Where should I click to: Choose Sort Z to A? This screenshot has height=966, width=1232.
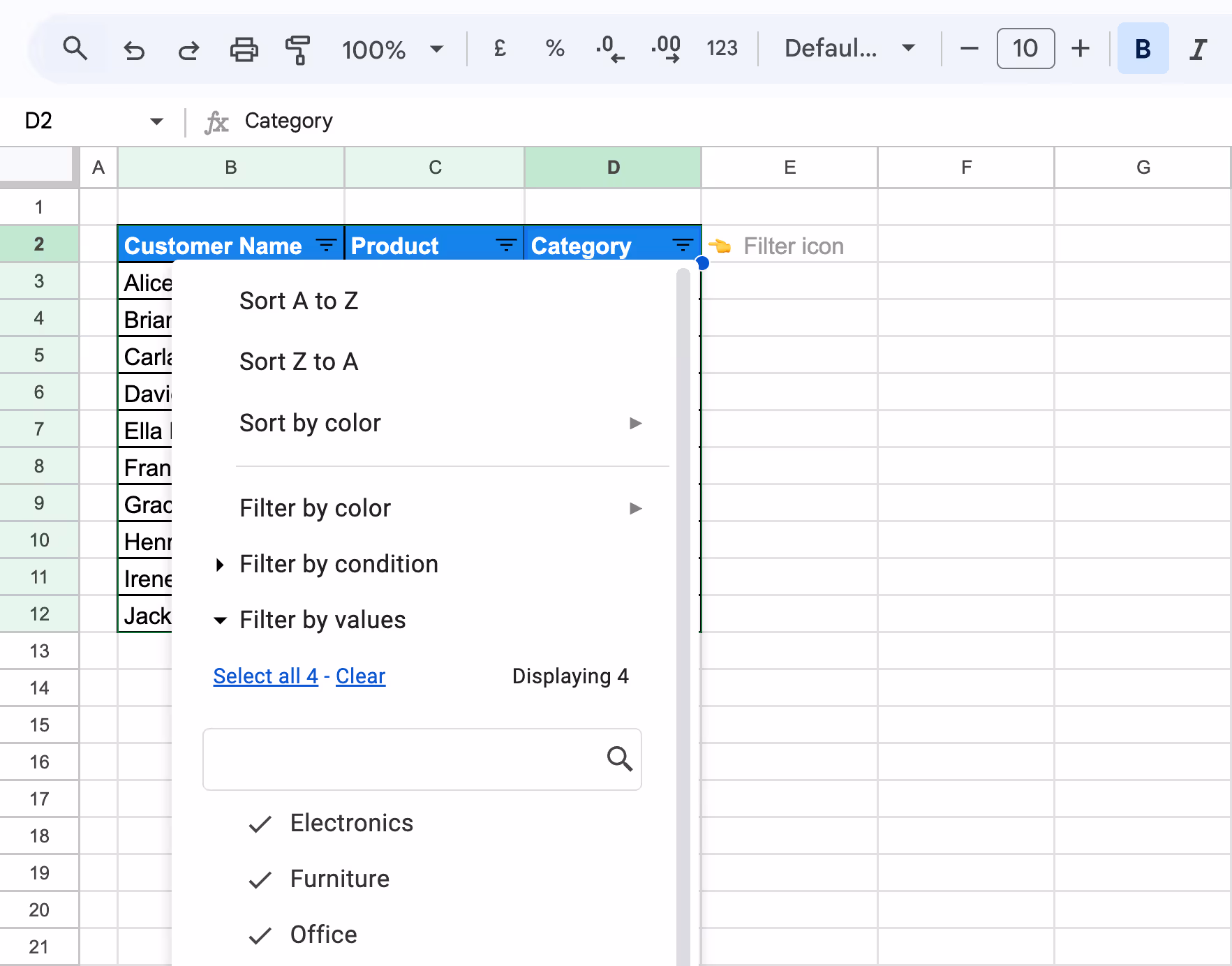(x=299, y=362)
